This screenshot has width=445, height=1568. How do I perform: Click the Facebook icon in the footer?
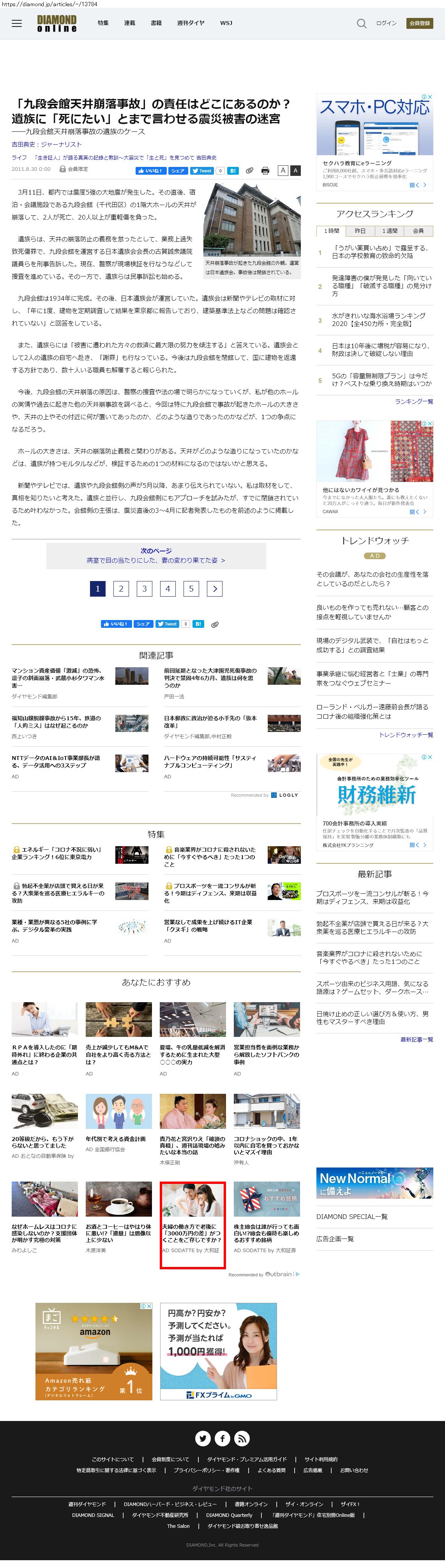click(222, 1439)
